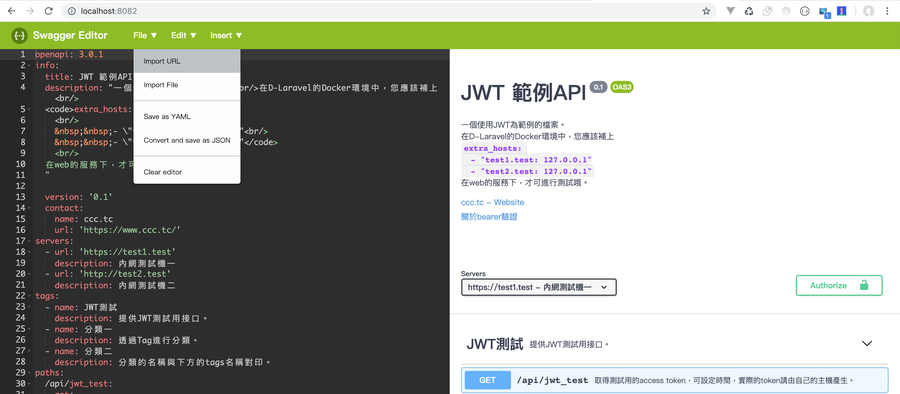The width and height of the screenshot is (900, 394).
Task: Click the "version: '0.1'" editor line
Action: tap(79, 197)
